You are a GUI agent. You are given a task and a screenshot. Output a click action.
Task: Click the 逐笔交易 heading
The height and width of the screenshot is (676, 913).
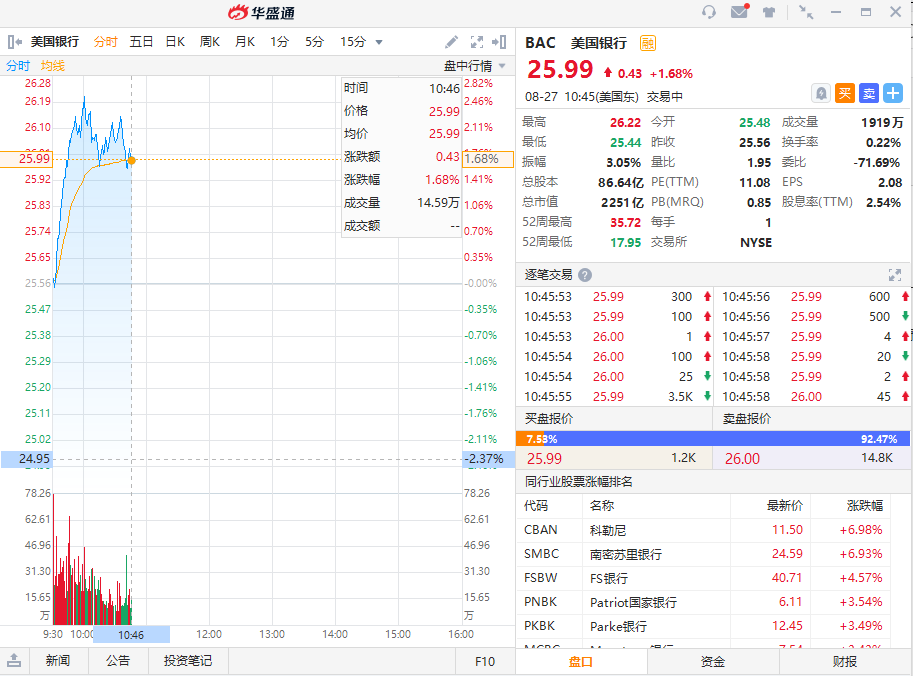coord(548,275)
